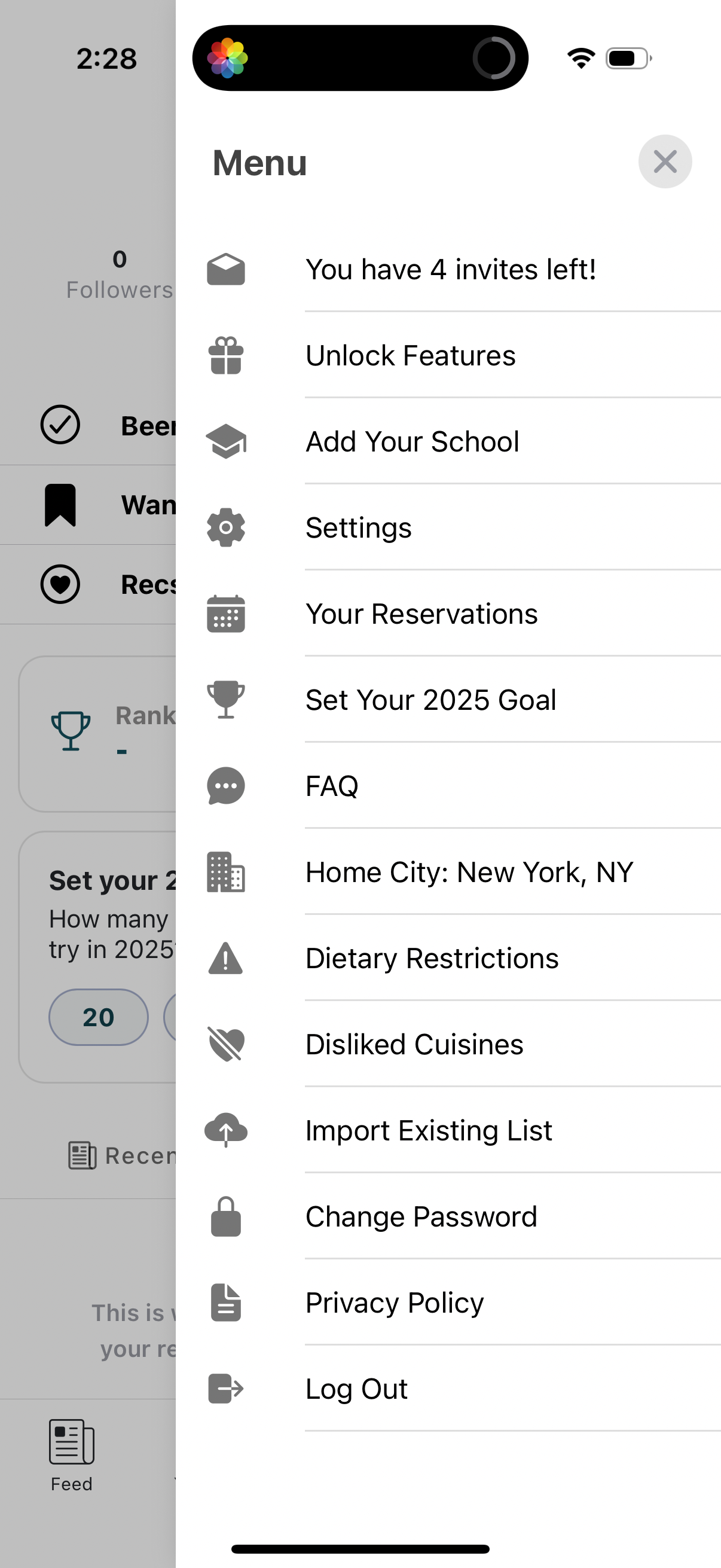The image size is (721, 1568).
Task: Tap the calendar reservations icon
Action: click(x=226, y=614)
